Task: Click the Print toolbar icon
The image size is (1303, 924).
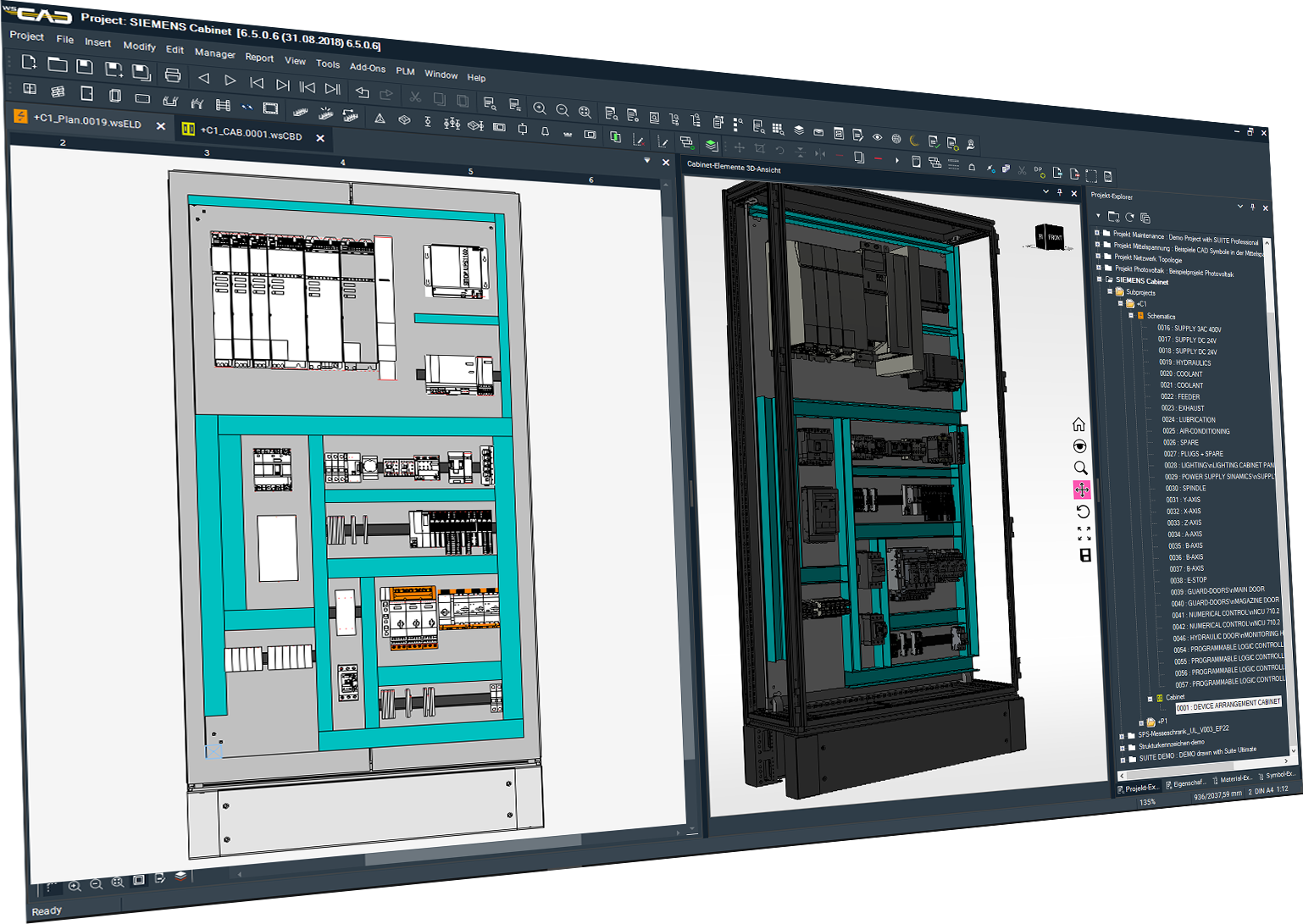Action: [173, 75]
